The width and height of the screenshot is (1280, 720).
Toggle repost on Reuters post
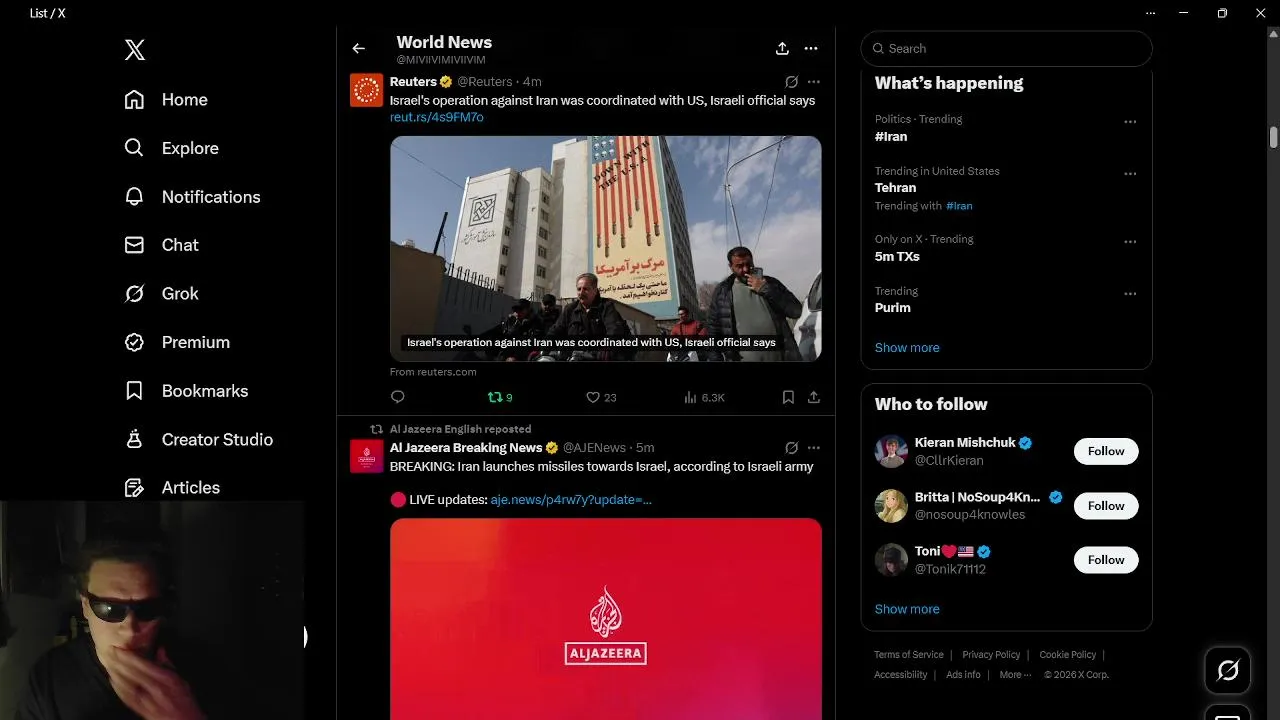[x=500, y=397]
